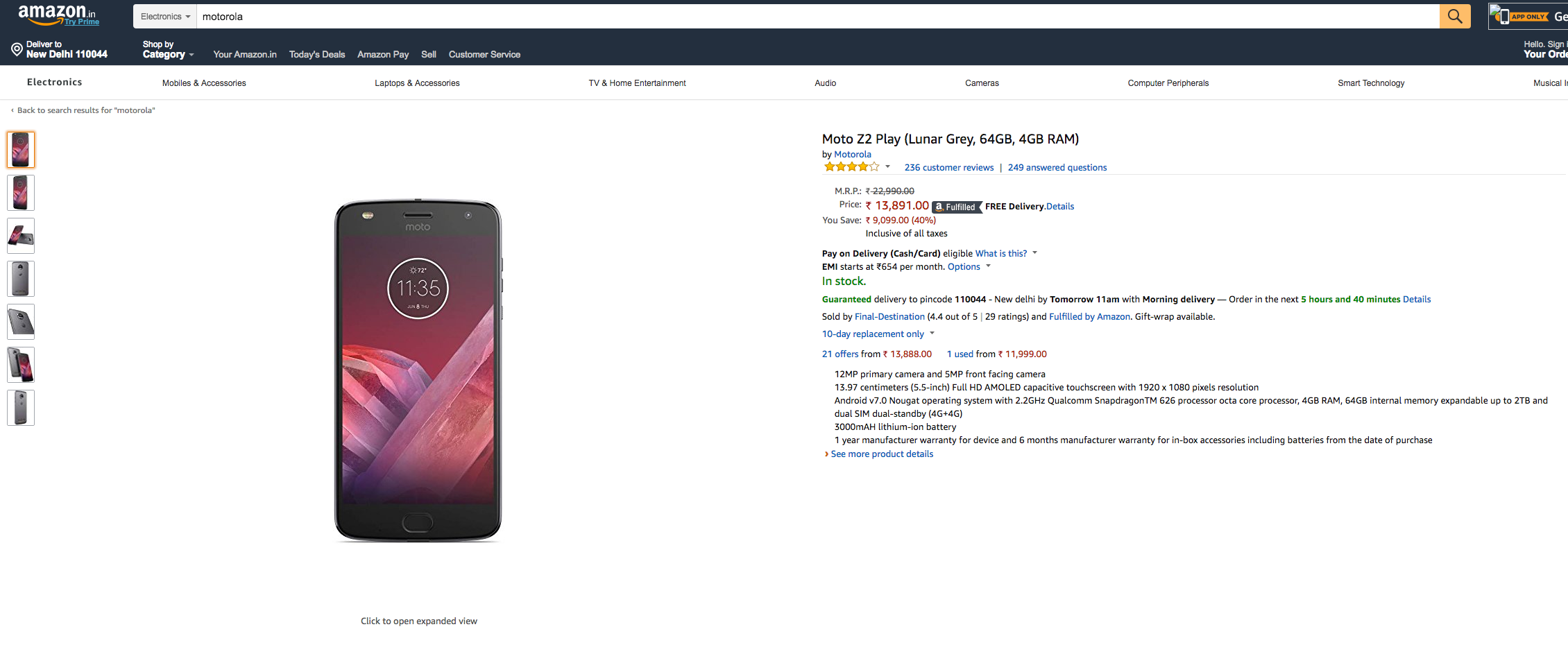
Task: Open the Mobiles & Accessories category
Action: (204, 83)
